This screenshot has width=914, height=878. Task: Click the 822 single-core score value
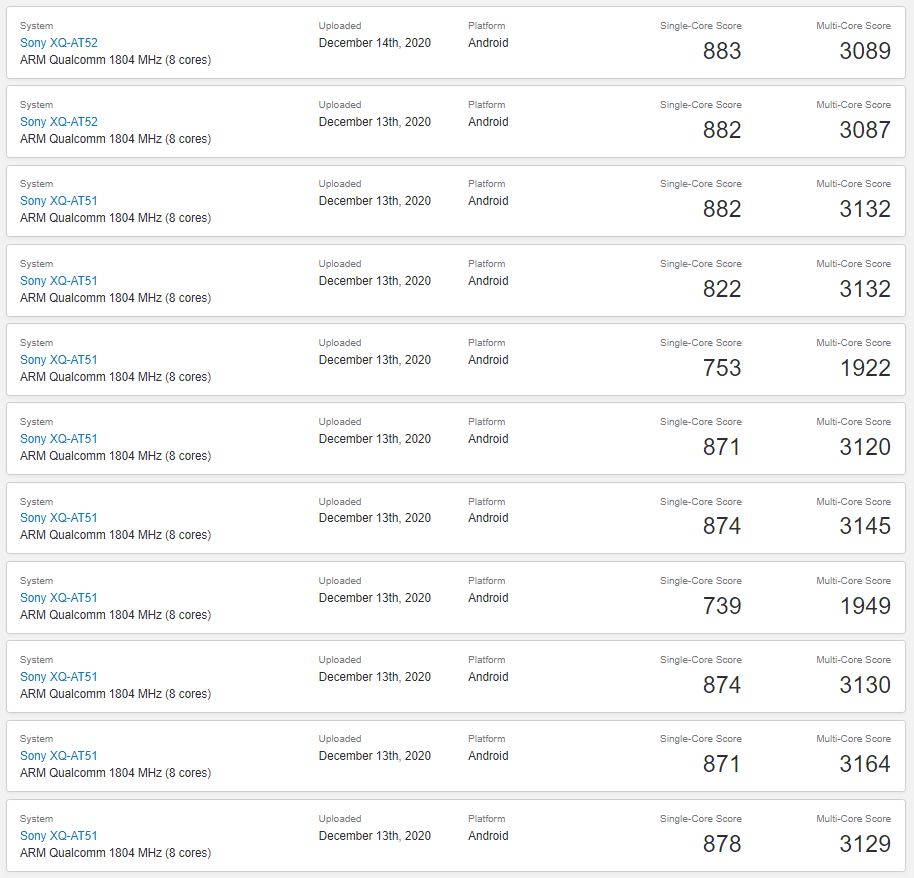[722, 289]
